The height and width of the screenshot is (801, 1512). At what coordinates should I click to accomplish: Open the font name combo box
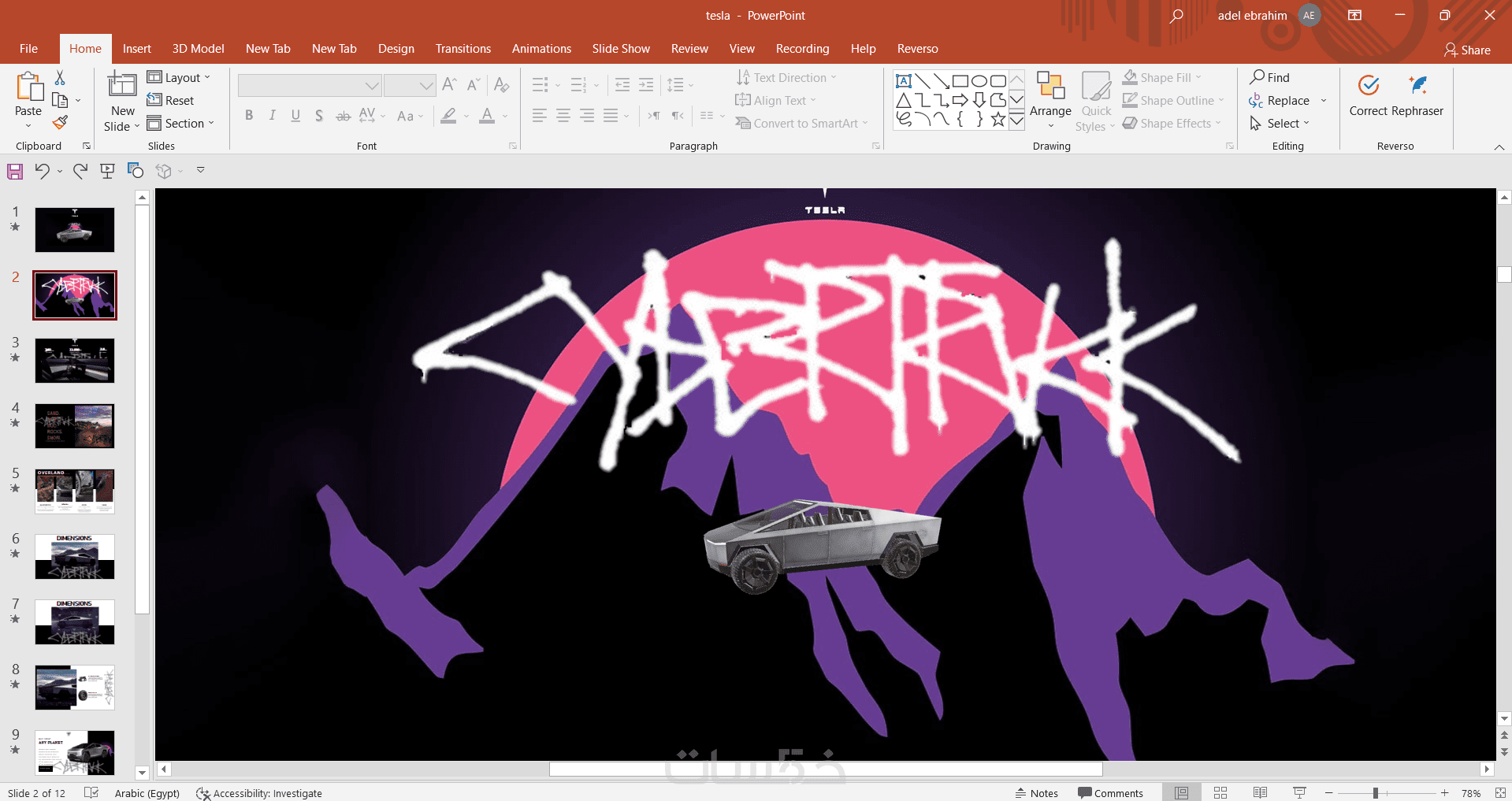[310, 85]
